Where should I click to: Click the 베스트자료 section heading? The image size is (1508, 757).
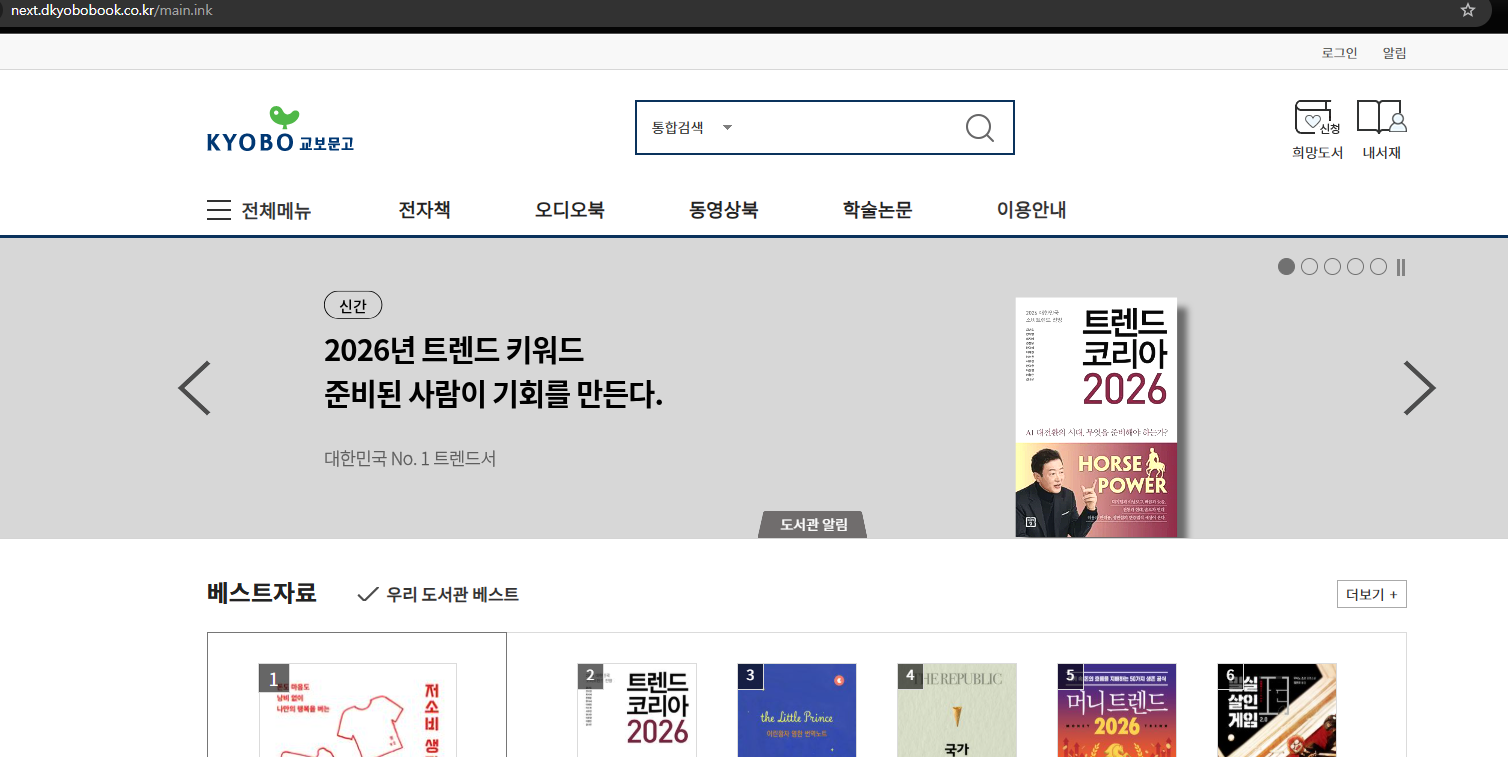click(x=262, y=593)
